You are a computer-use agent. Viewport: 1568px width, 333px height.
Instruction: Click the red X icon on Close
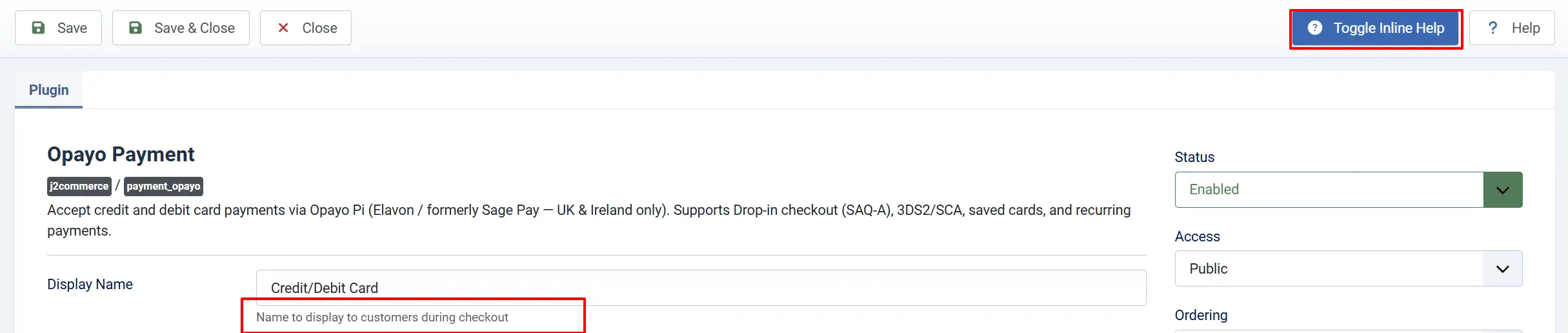click(x=283, y=28)
